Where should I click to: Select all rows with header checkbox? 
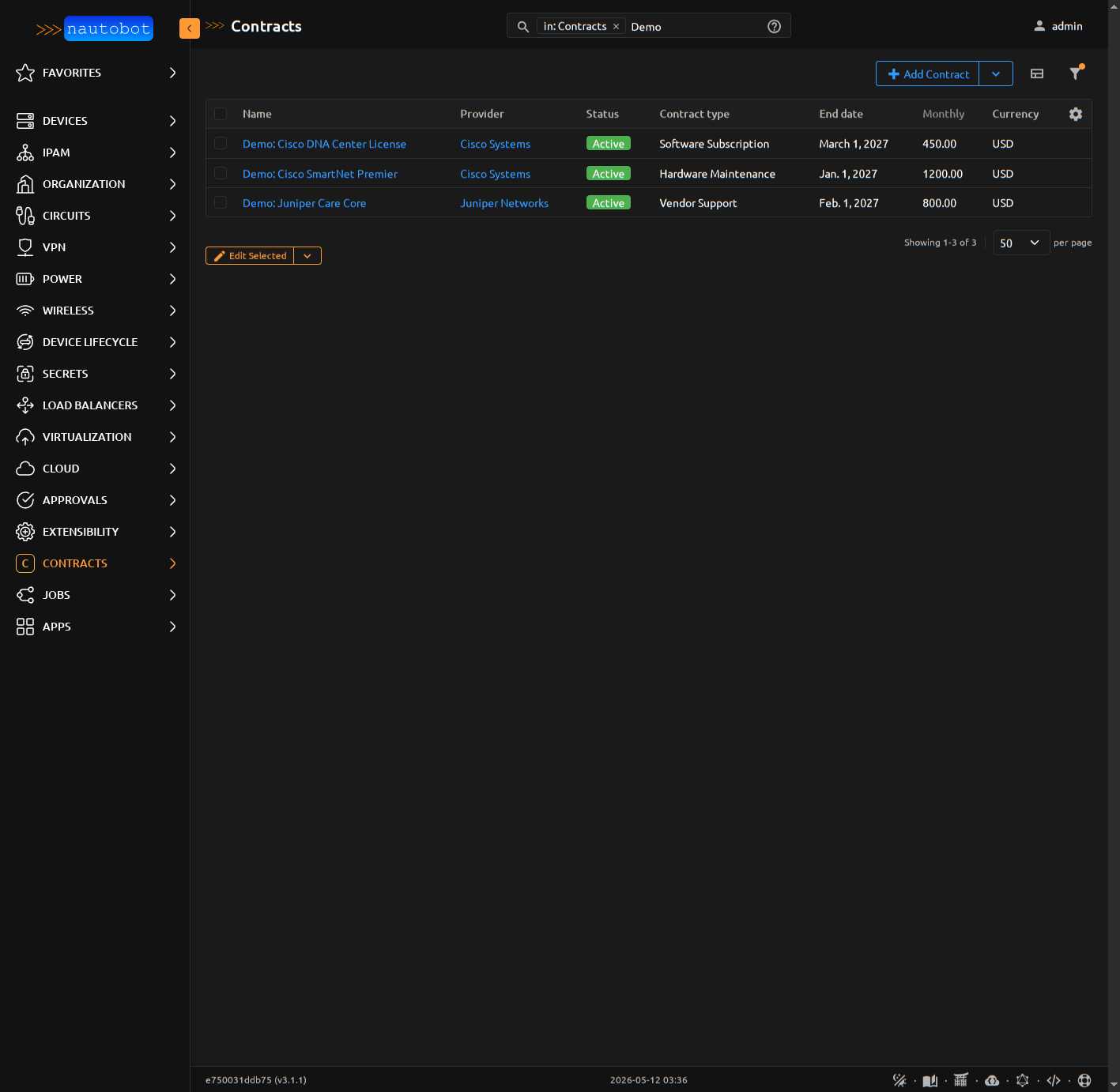point(221,114)
